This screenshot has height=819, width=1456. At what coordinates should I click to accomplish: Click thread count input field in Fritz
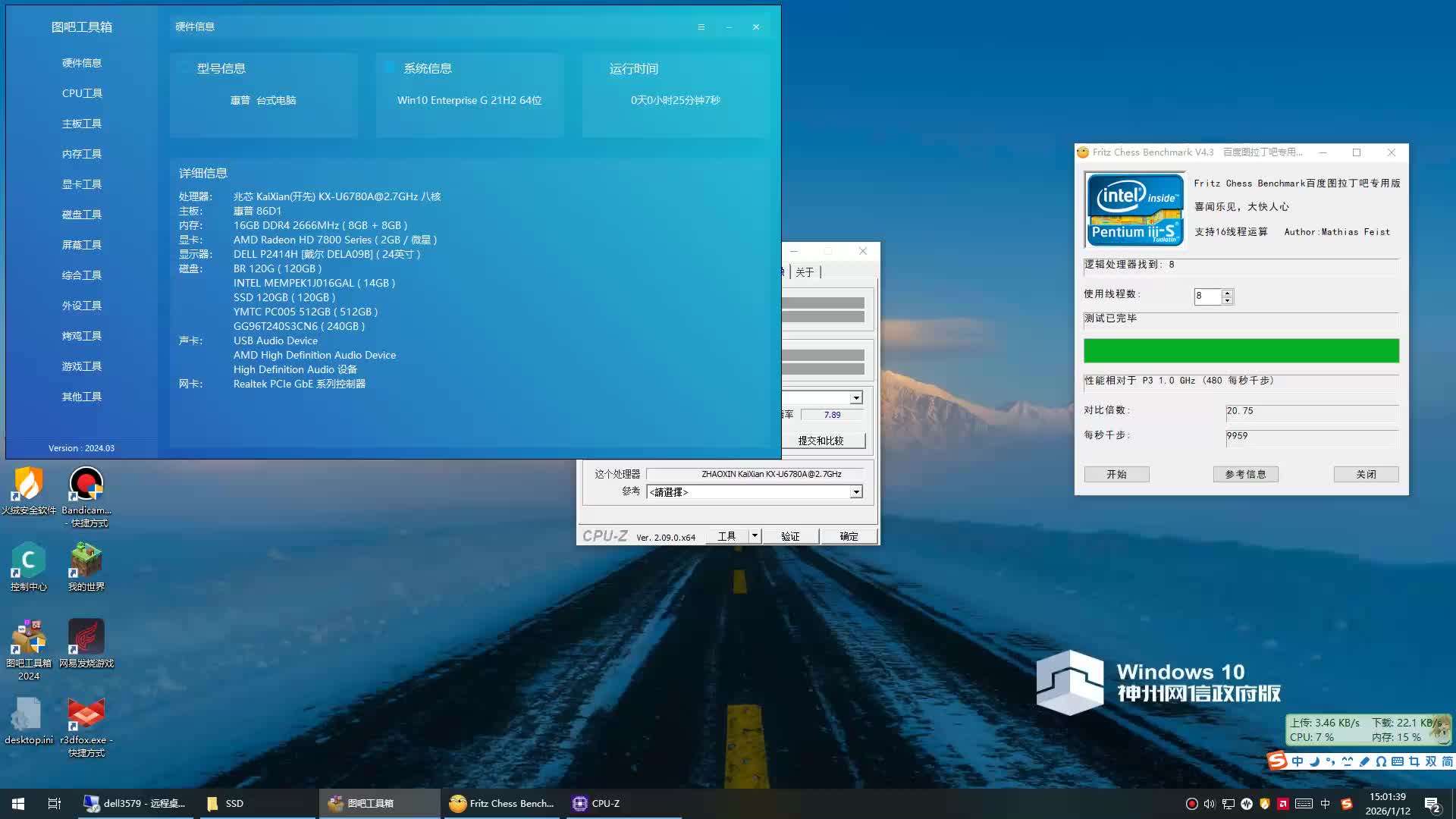click(1207, 296)
